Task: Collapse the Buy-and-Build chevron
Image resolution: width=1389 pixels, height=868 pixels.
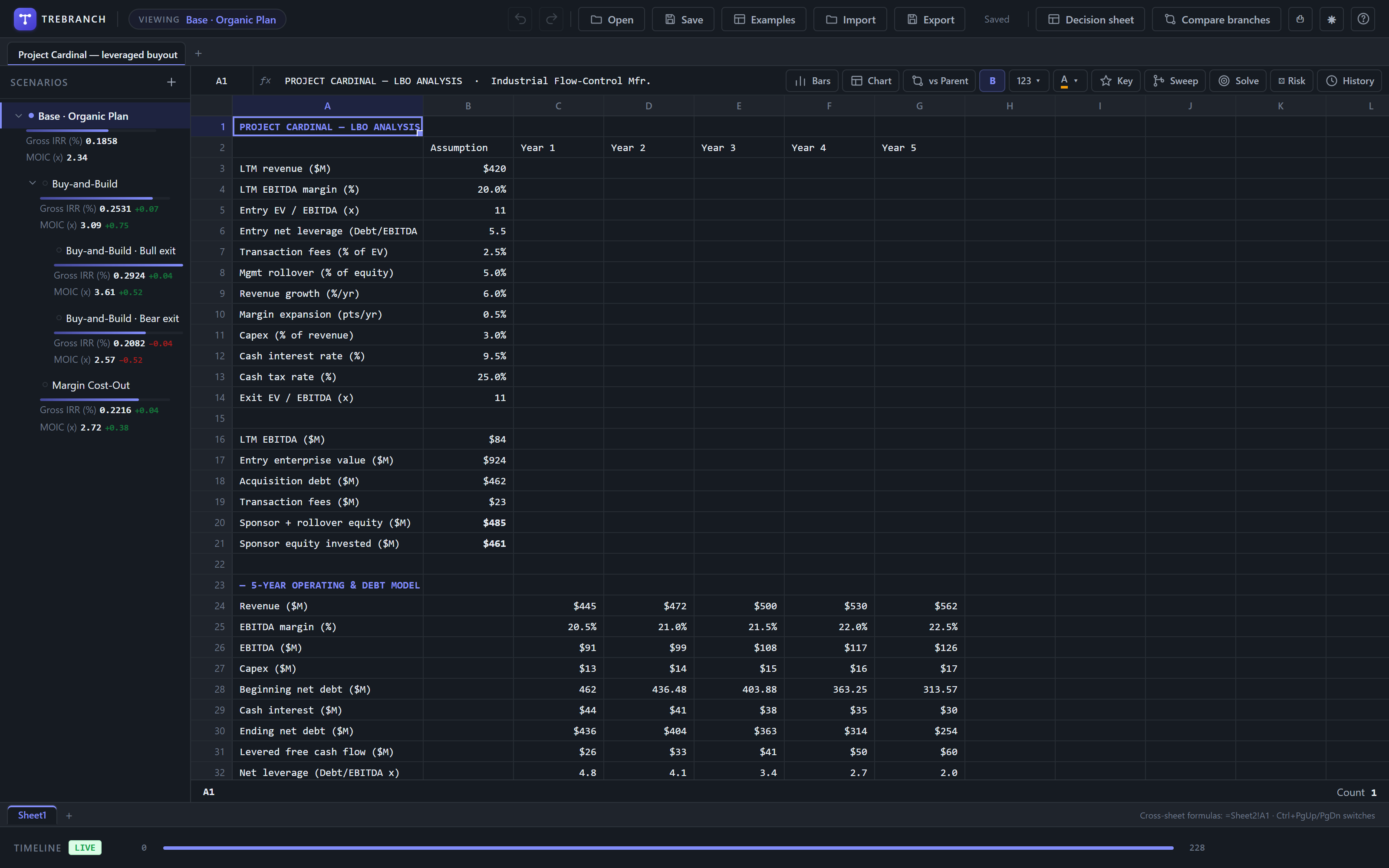Action: pos(32,183)
